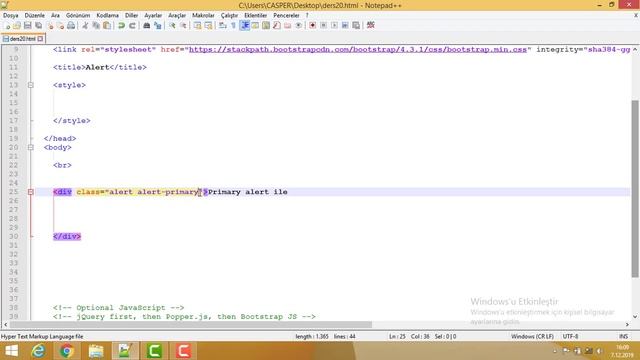Click the Replace toolbar icon
The width and height of the screenshot is (640, 360).
click(x=158, y=25)
